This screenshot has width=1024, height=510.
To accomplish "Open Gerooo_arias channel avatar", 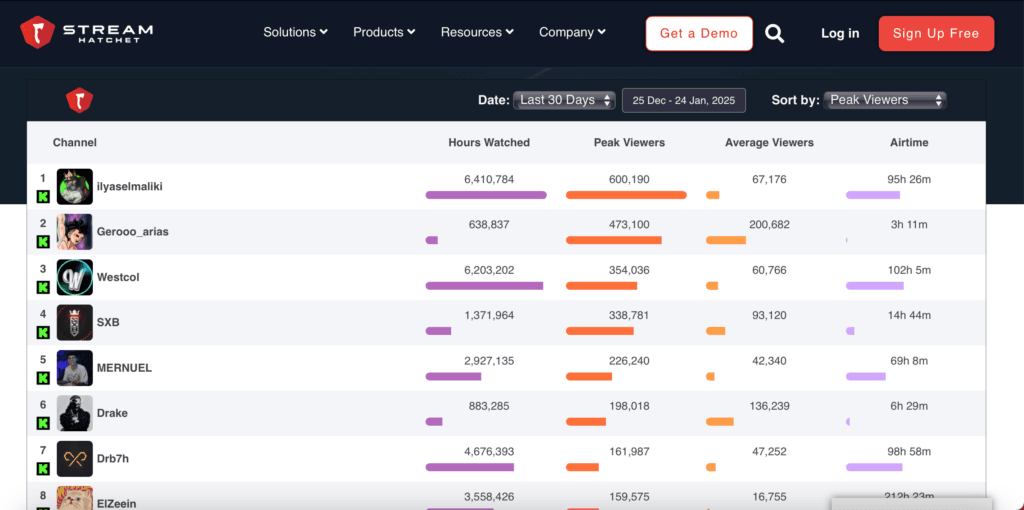I will click(74, 232).
